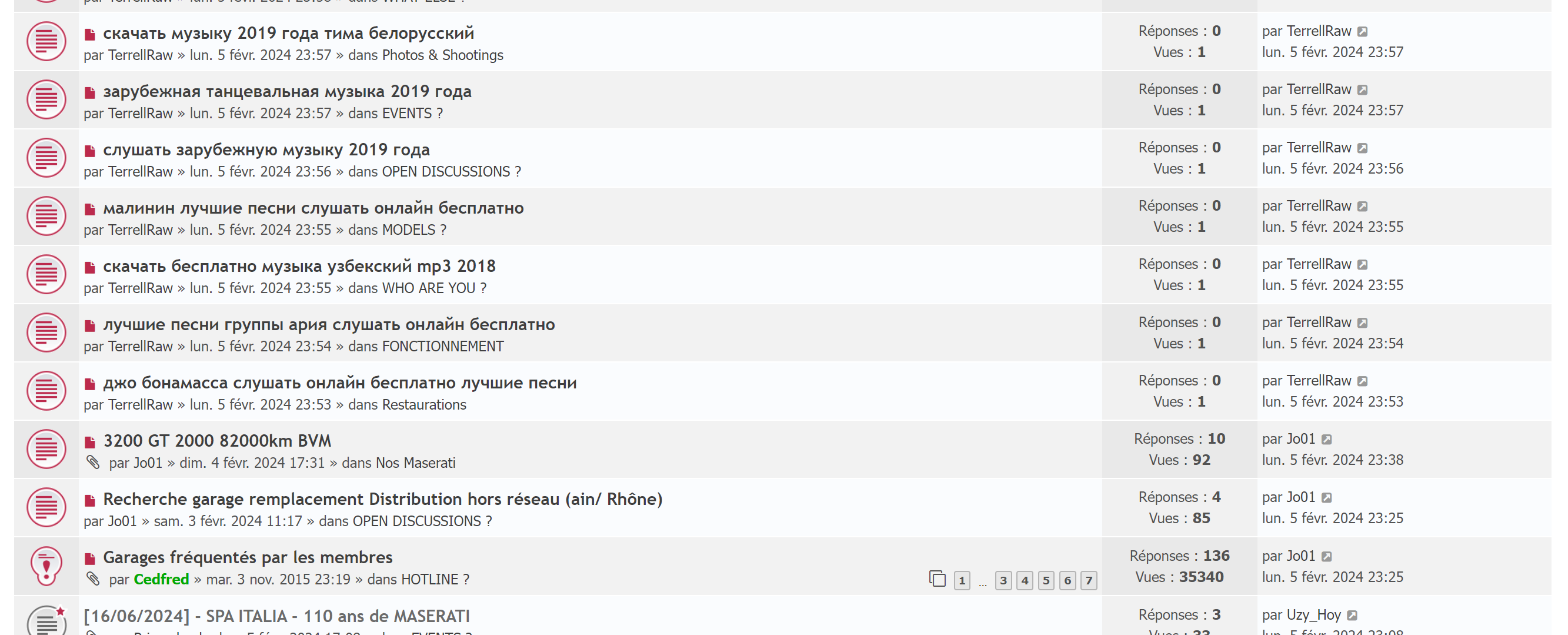Click attachment paperclip under 3200 GT topic
The width and height of the screenshot is (1568, 635).
[x=93, y=463]
